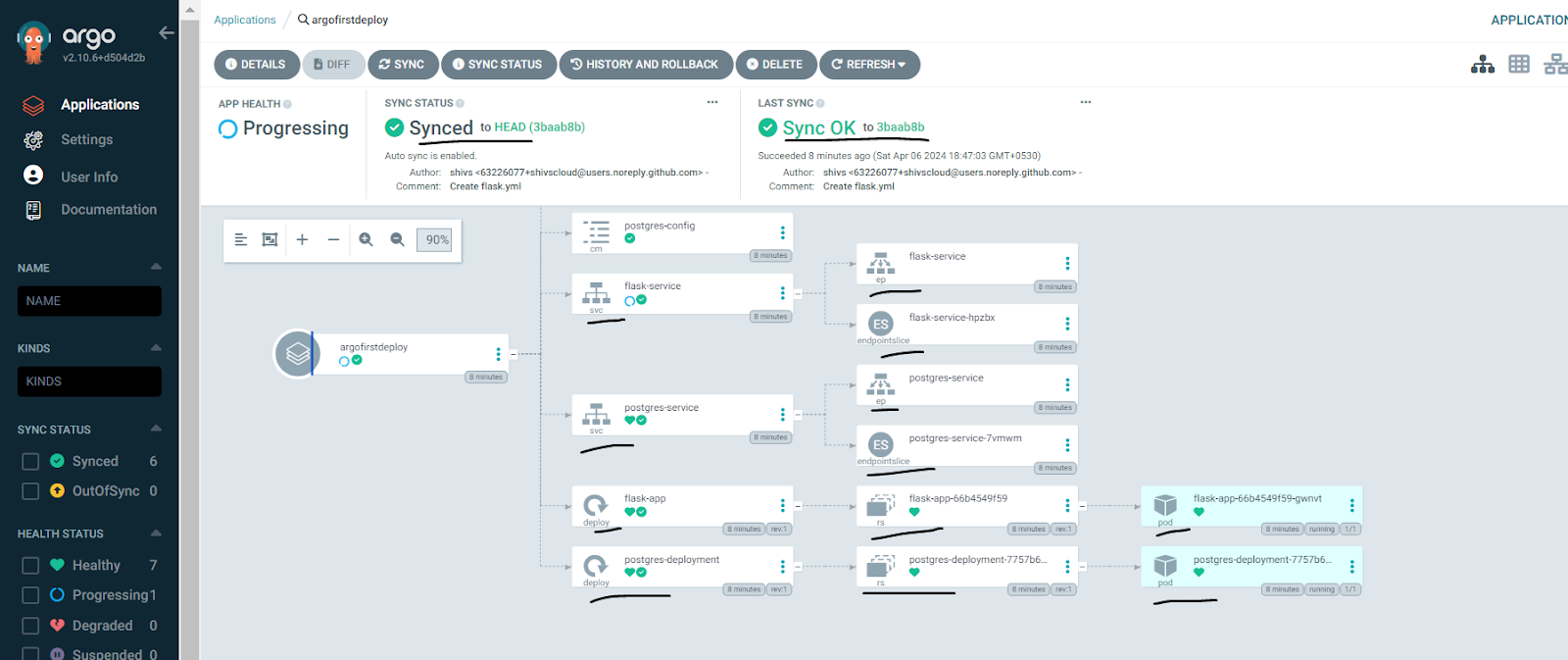Open flask-app deploy node three-dot menu

pyautogui.click(x=782, y=505)
